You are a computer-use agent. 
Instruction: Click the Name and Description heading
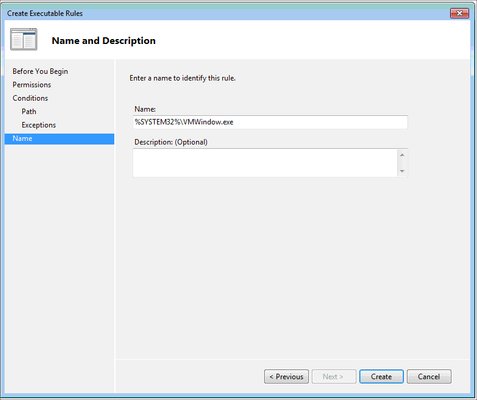104,41
